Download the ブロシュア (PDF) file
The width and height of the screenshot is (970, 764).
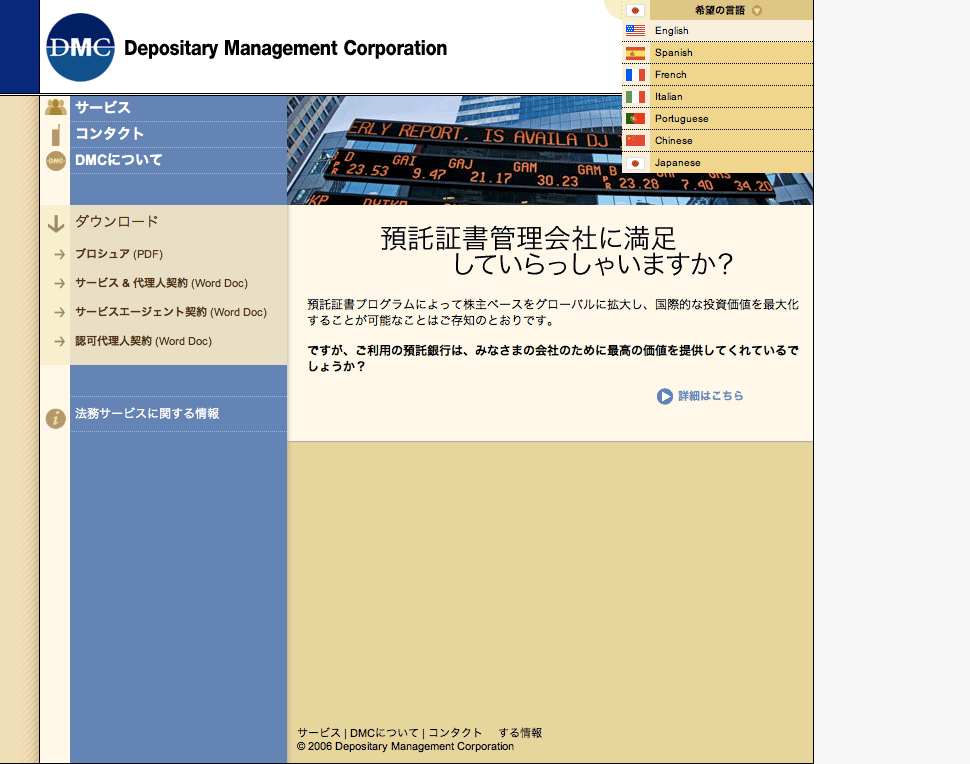pos(118,254)
